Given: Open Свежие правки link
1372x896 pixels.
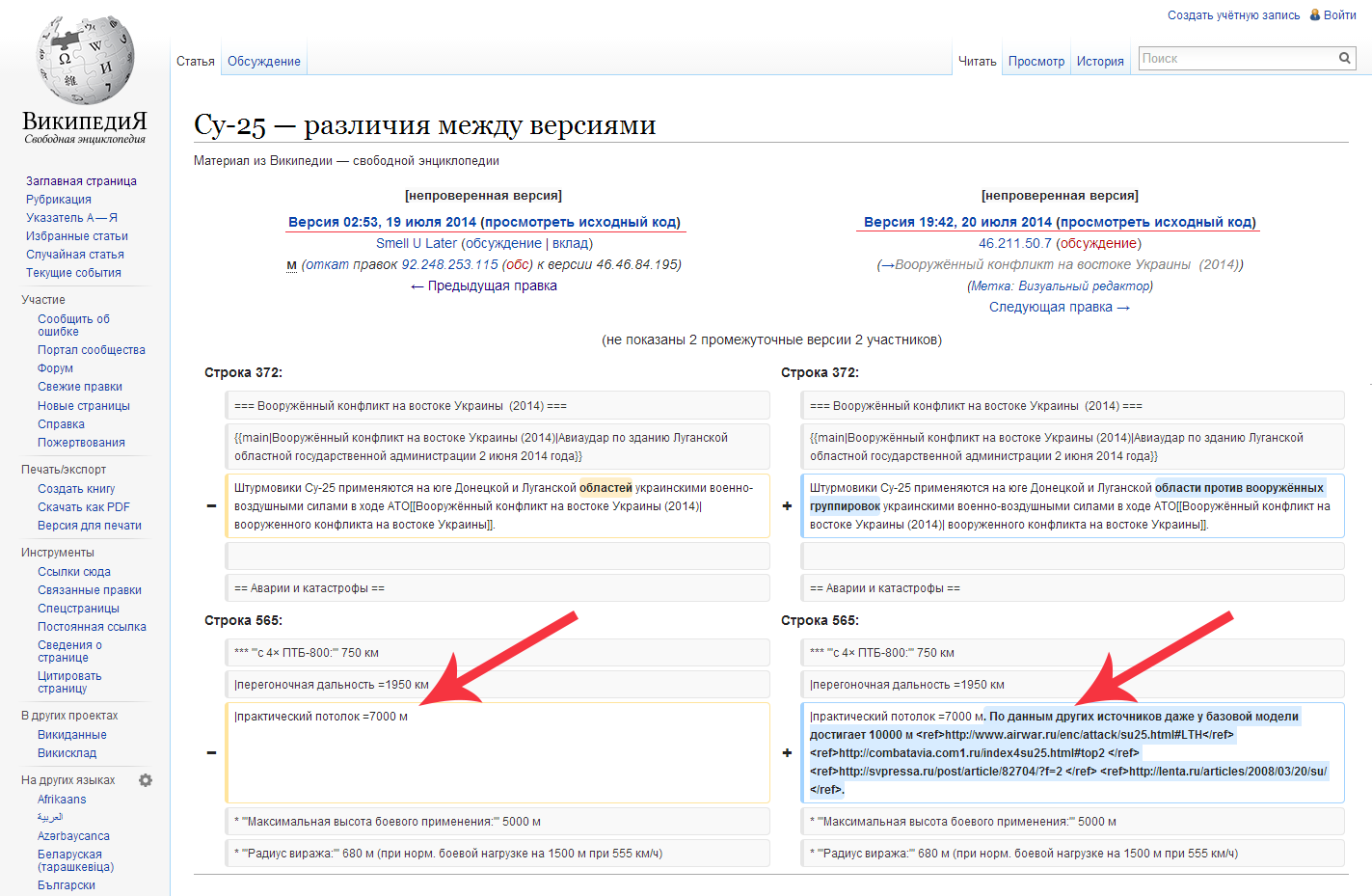Looking at the screenshot, I should 80,386.
